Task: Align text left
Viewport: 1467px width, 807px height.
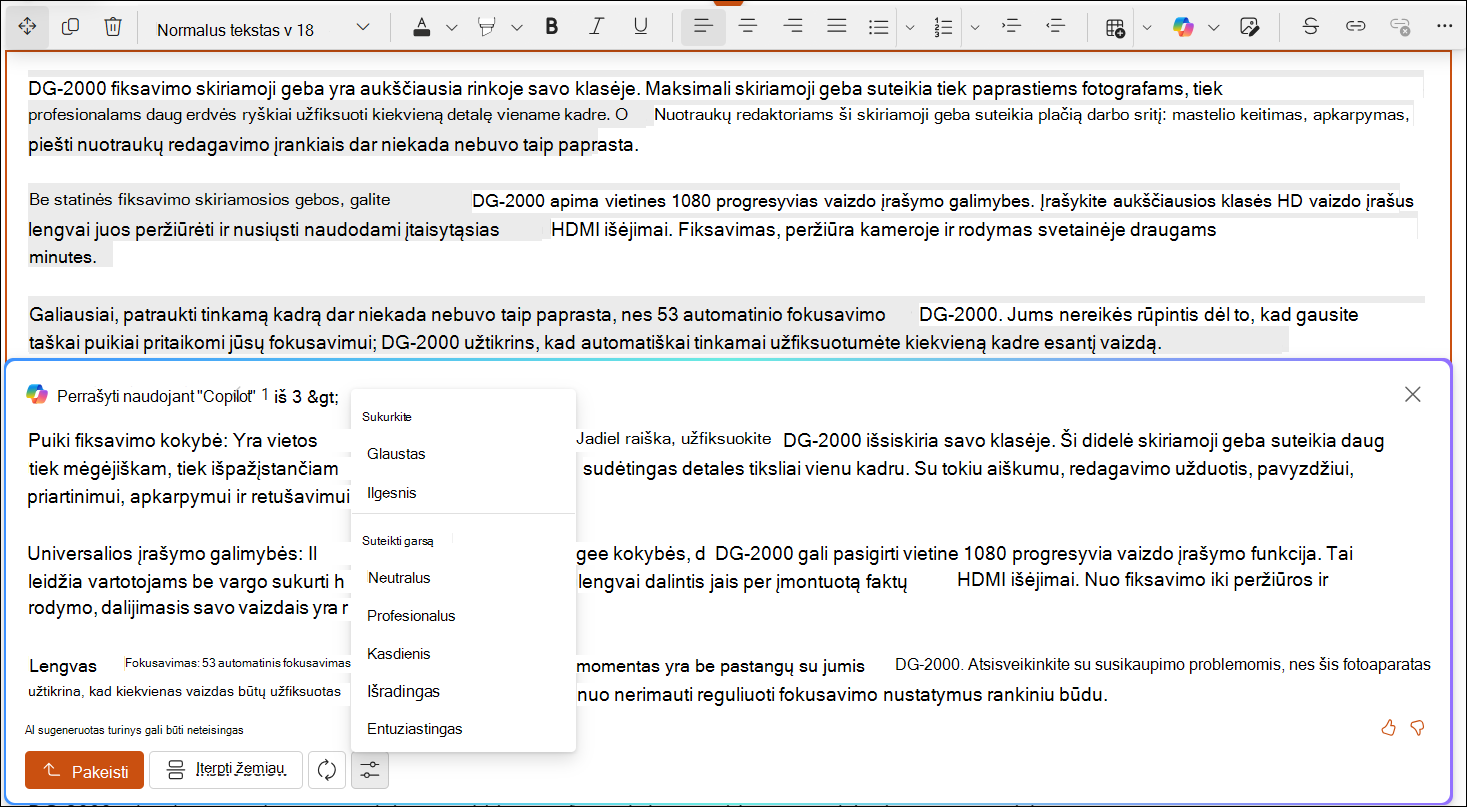Action: (x=703, y=27)
